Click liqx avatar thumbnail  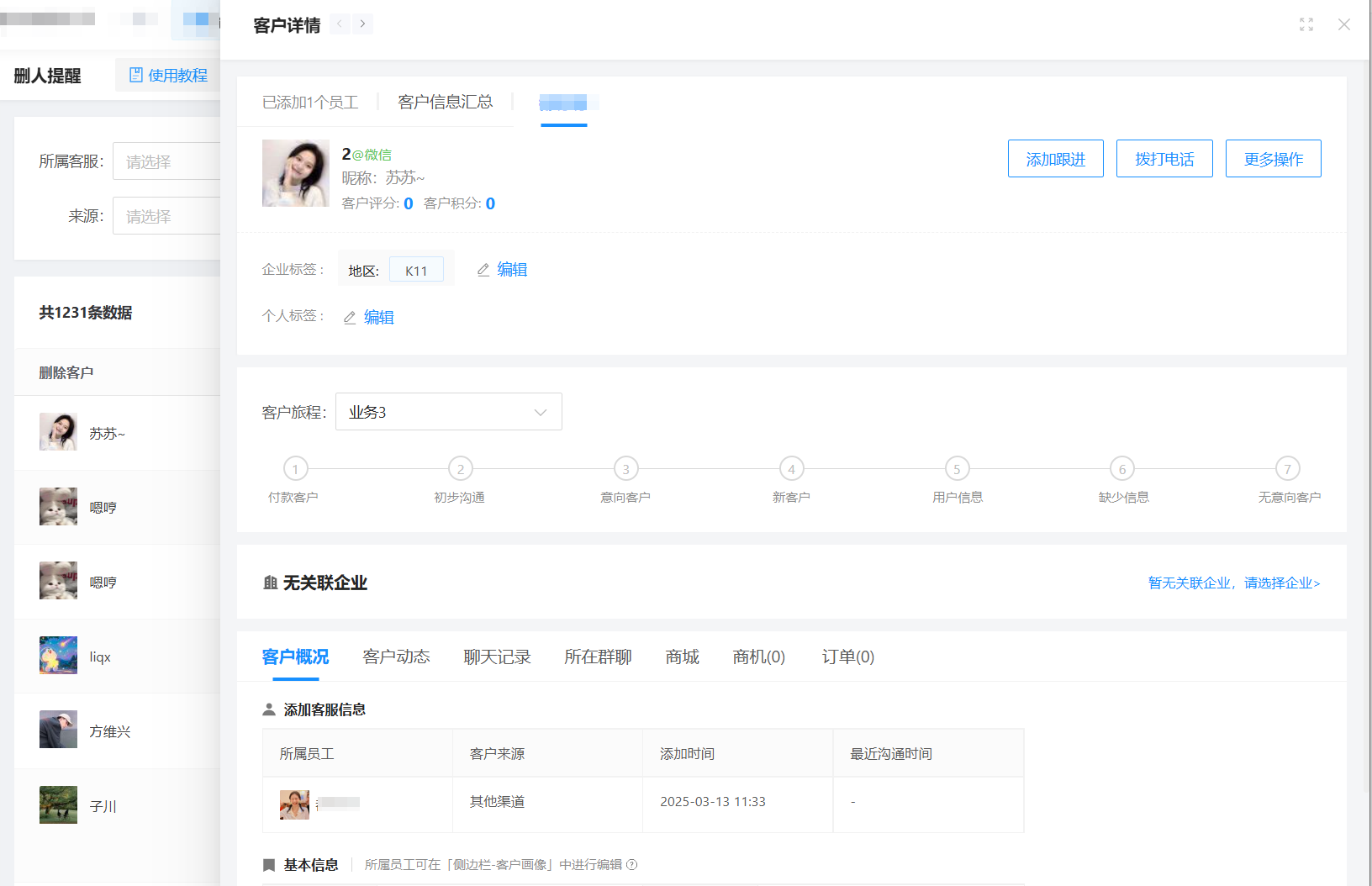(58, 656)
